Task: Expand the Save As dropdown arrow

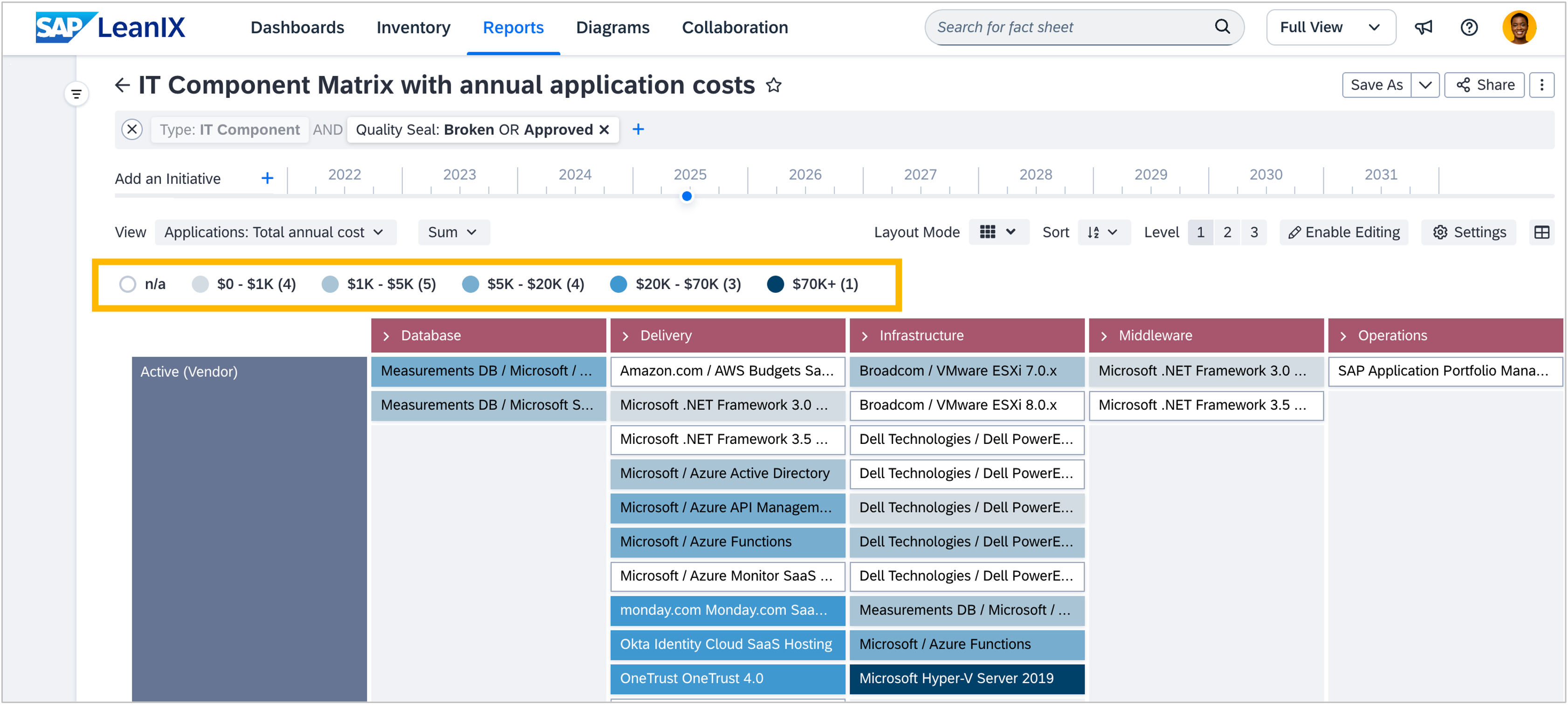Action: pyautogui.click(x=1425, y=85)
